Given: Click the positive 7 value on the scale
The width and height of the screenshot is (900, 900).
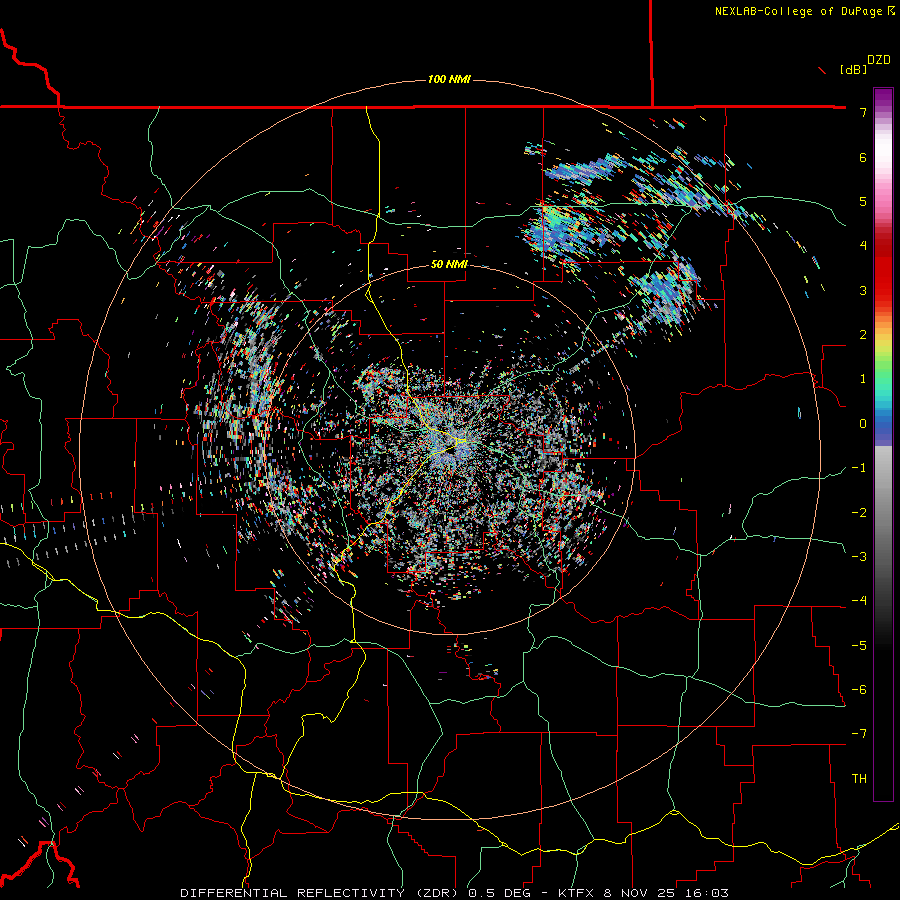Looking at the screenshot, I should click(863, 112).
